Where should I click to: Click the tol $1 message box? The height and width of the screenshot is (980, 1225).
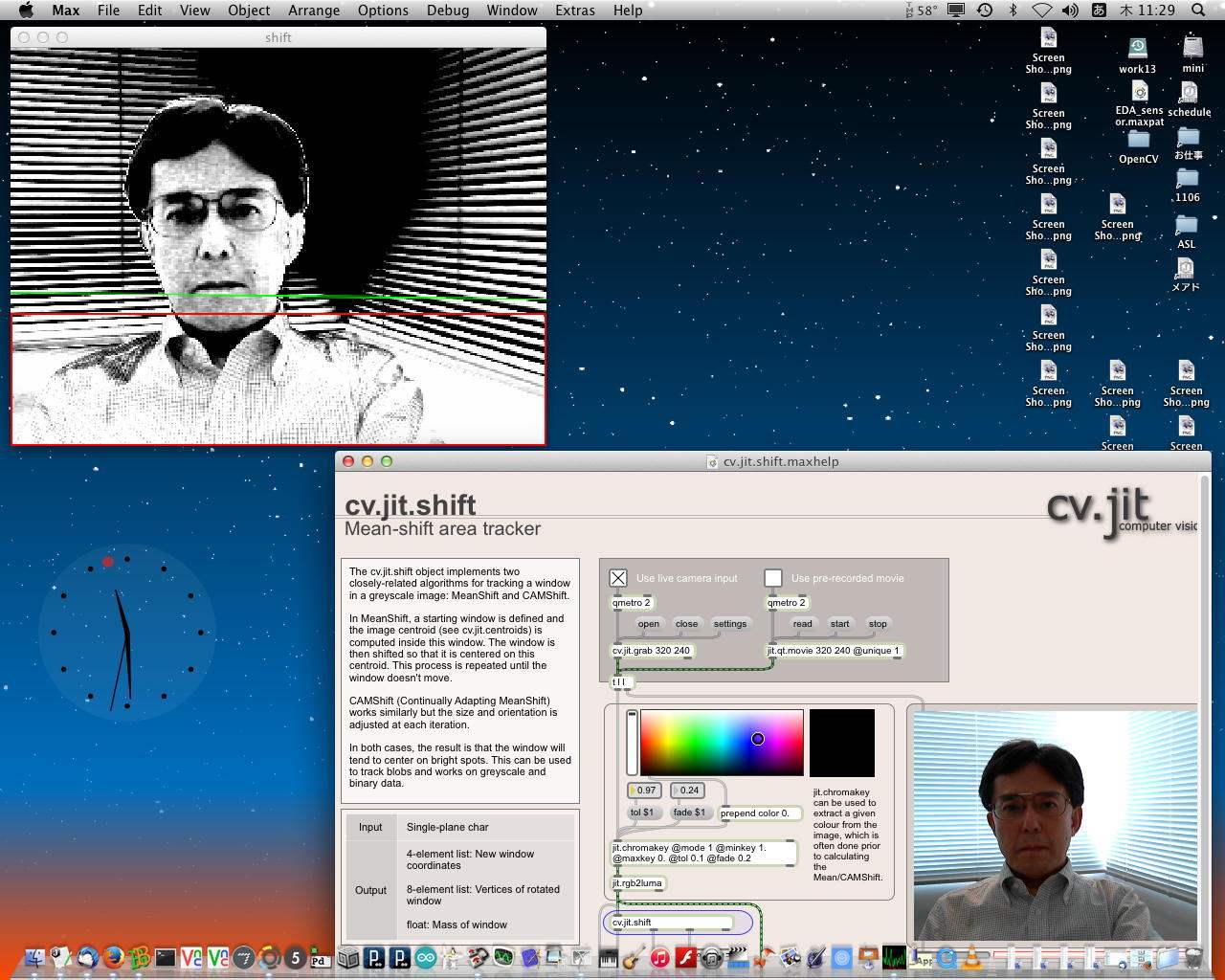click(x=642, y=813)
